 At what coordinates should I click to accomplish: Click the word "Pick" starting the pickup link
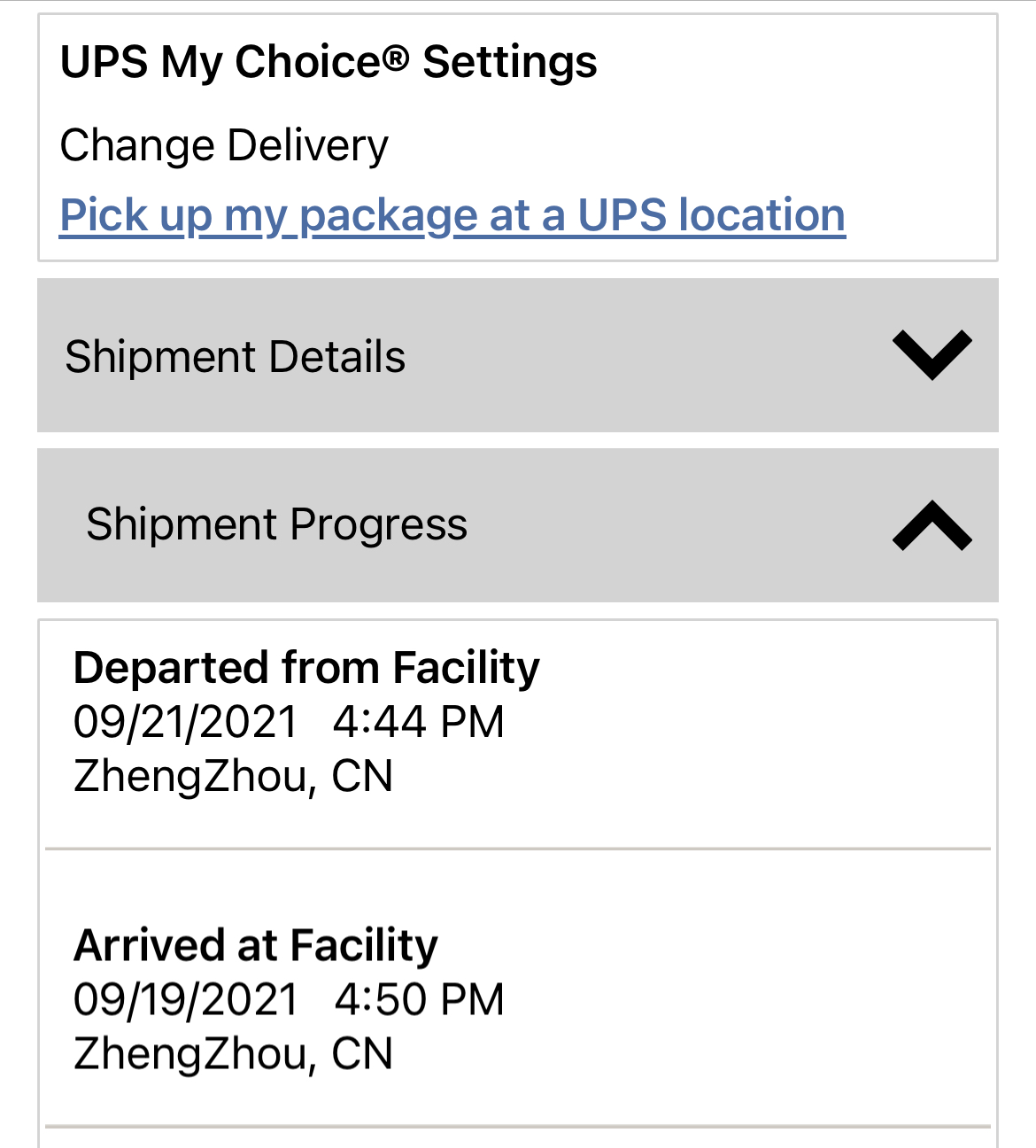click(x=92, y=215)
